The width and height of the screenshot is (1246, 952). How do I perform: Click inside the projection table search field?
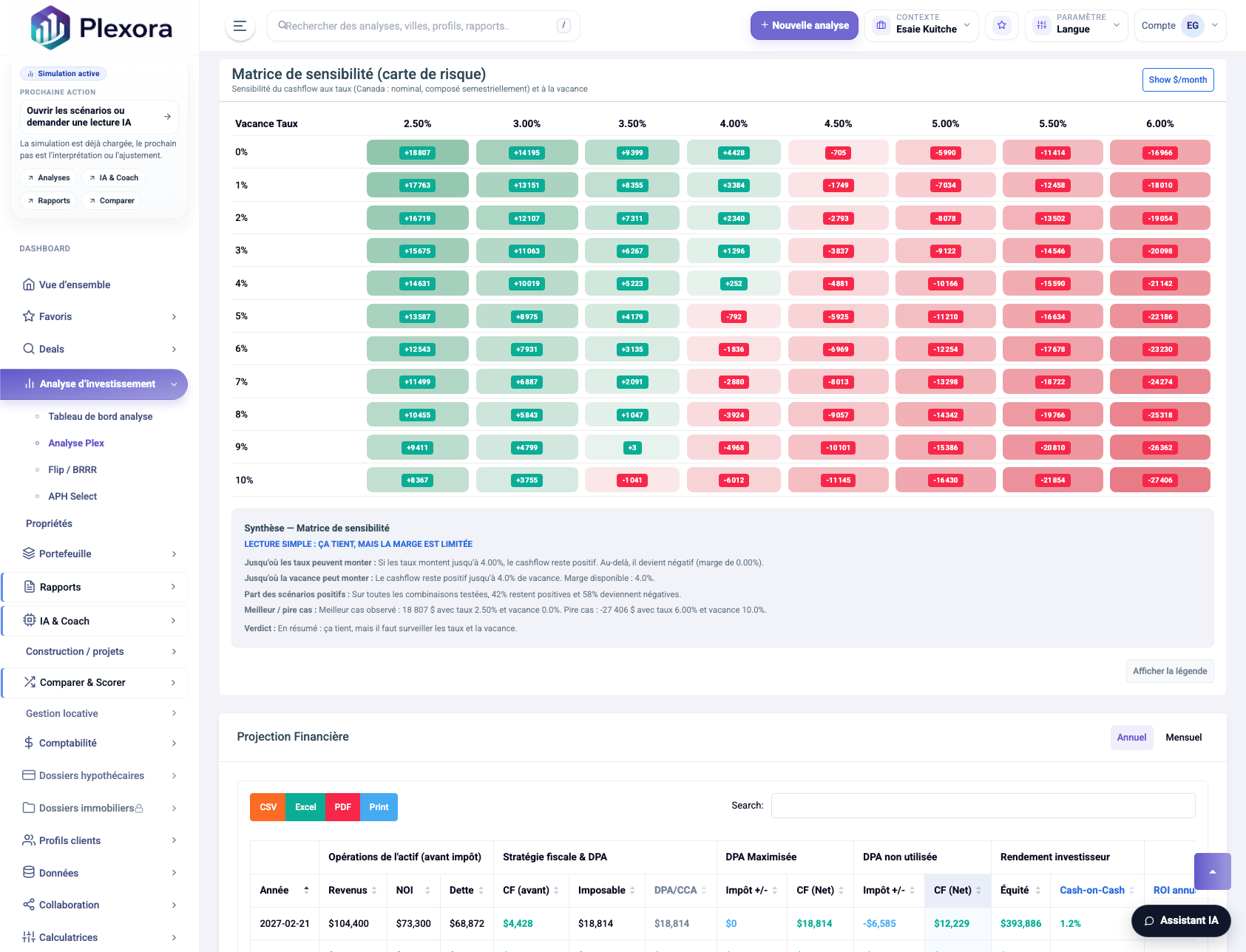click(x=982, y=806)
